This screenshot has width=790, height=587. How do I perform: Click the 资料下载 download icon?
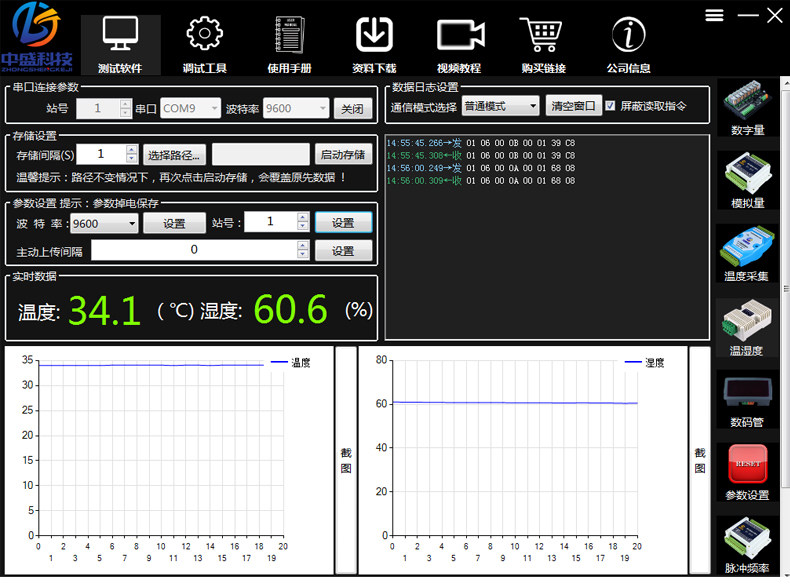(x=374, y=34)
